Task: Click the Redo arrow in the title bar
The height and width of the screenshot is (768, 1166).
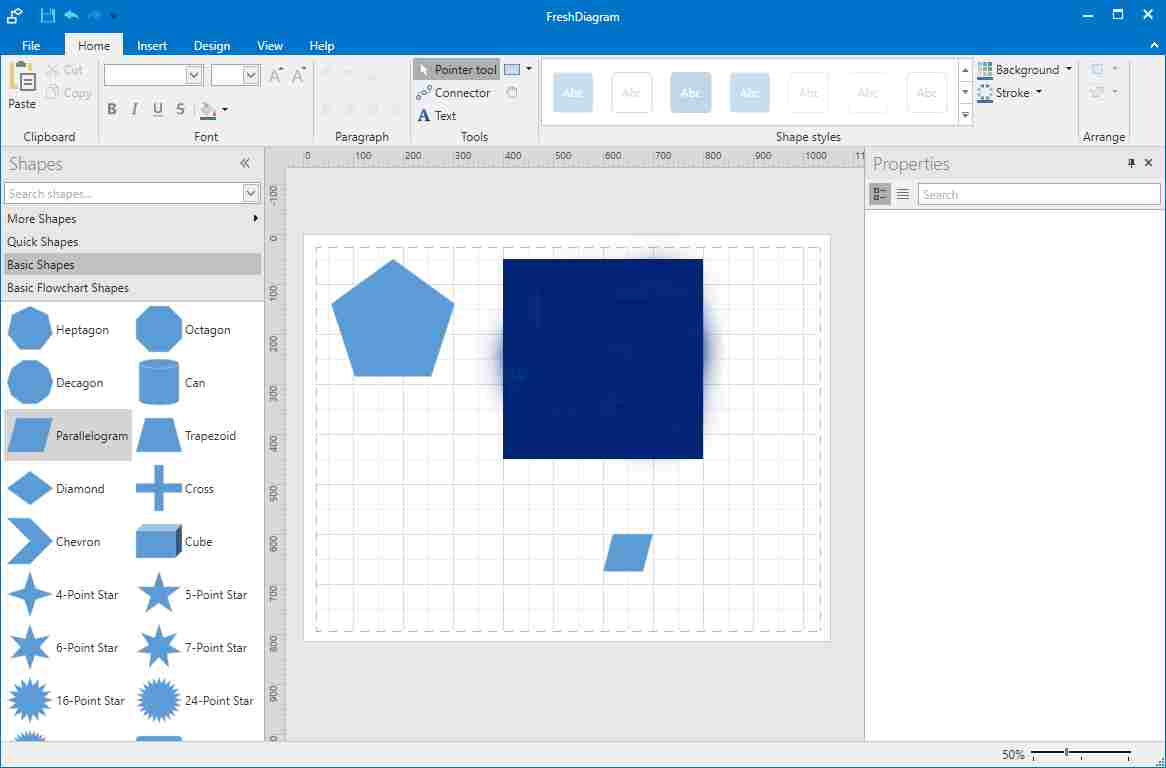Action: 94,16
